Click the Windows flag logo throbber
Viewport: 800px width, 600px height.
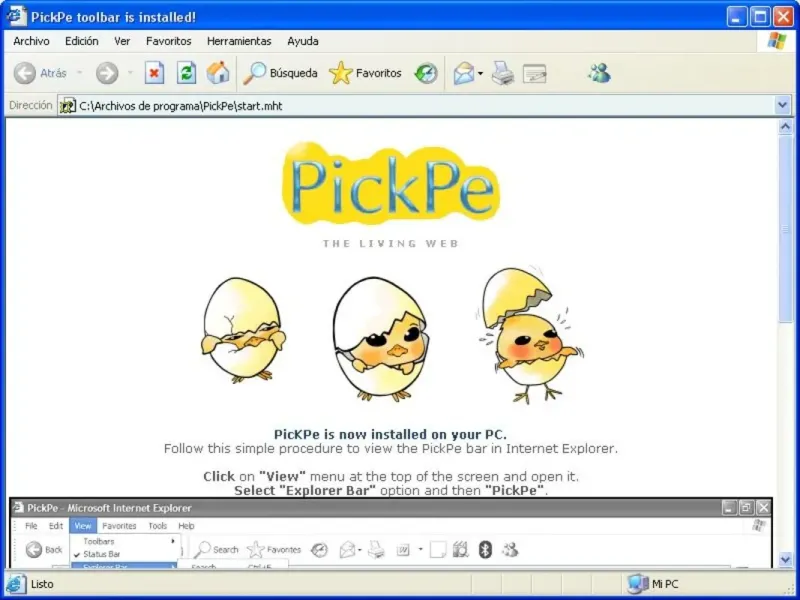pyautogui.click(x=777, y=41)
